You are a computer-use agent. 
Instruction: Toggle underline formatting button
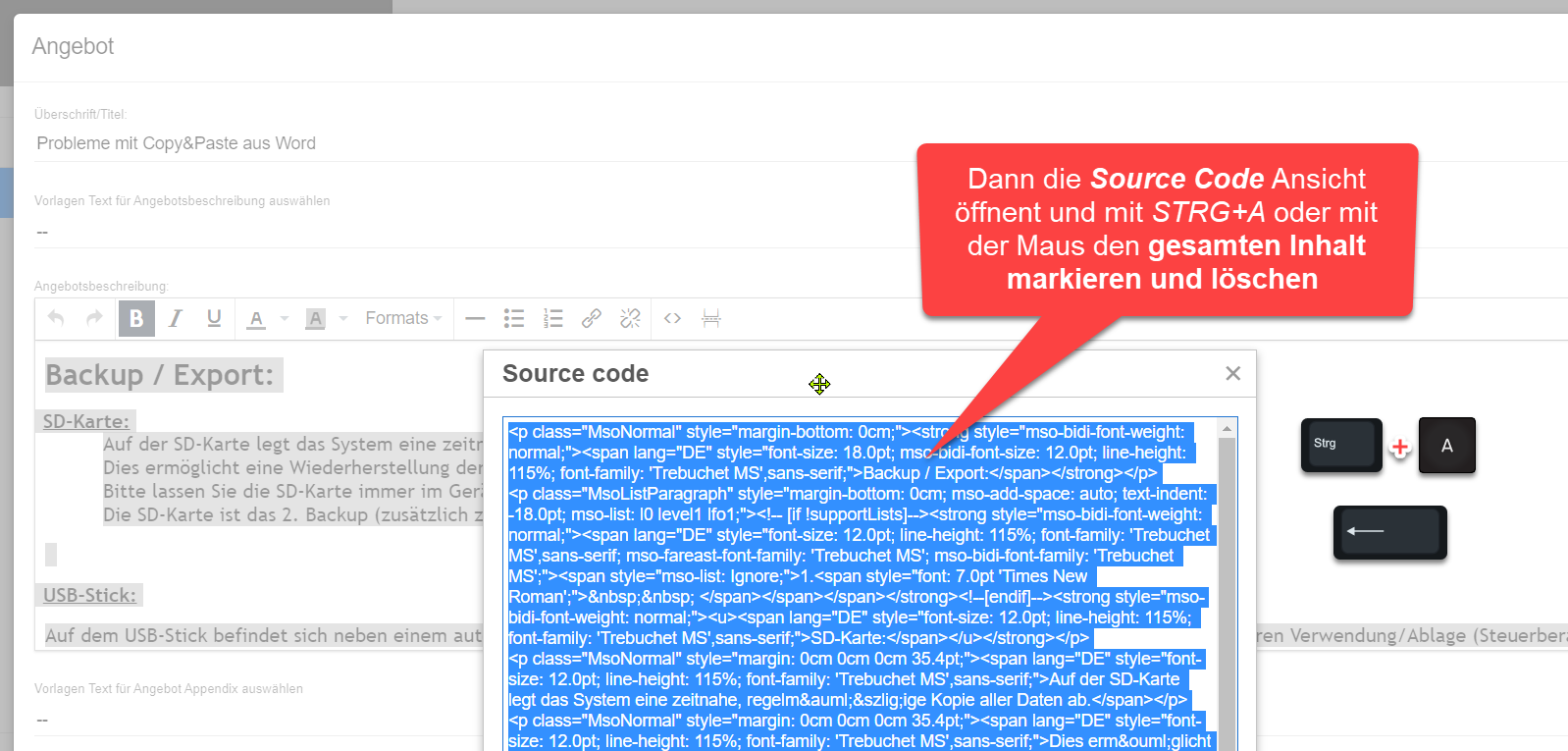tap(214, 318)
